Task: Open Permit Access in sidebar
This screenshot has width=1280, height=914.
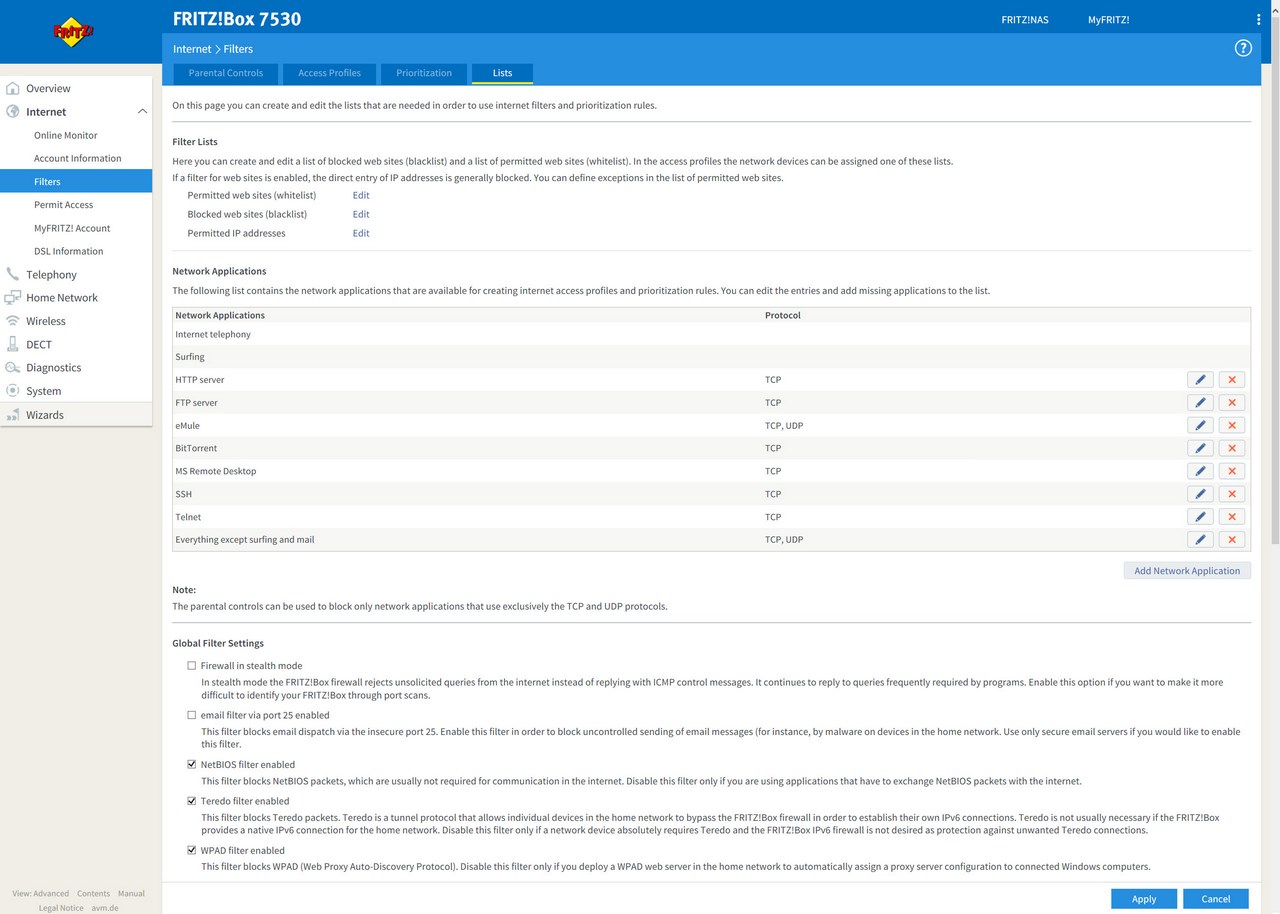Action: 63,204
